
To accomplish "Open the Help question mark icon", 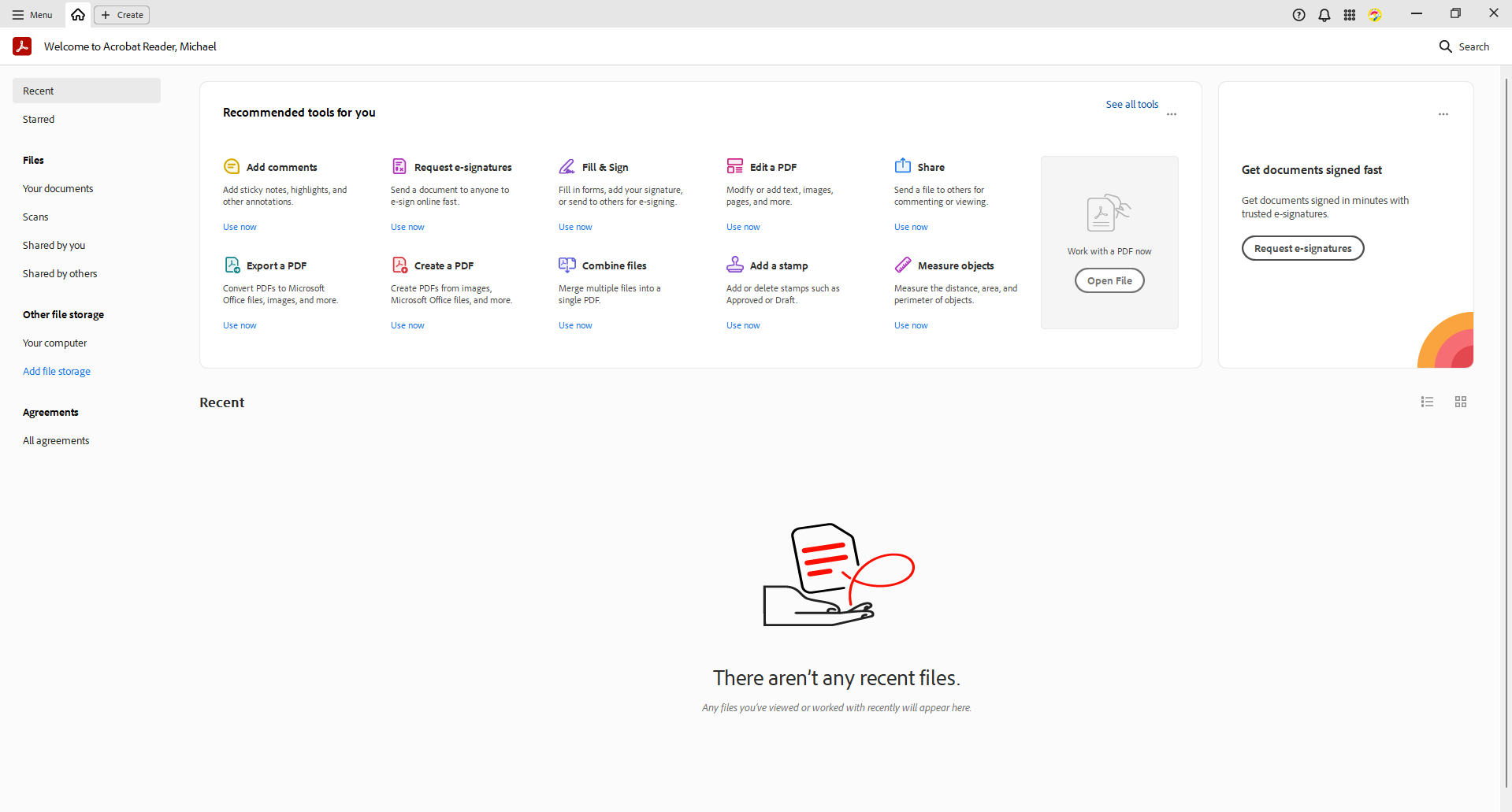I will [1299, 15].
